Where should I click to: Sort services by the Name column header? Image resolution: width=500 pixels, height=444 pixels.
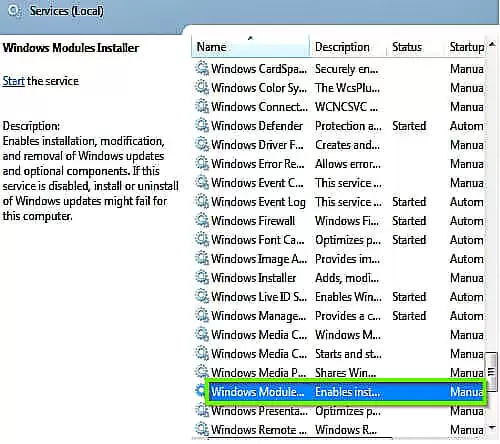click(x=251, y=47)
